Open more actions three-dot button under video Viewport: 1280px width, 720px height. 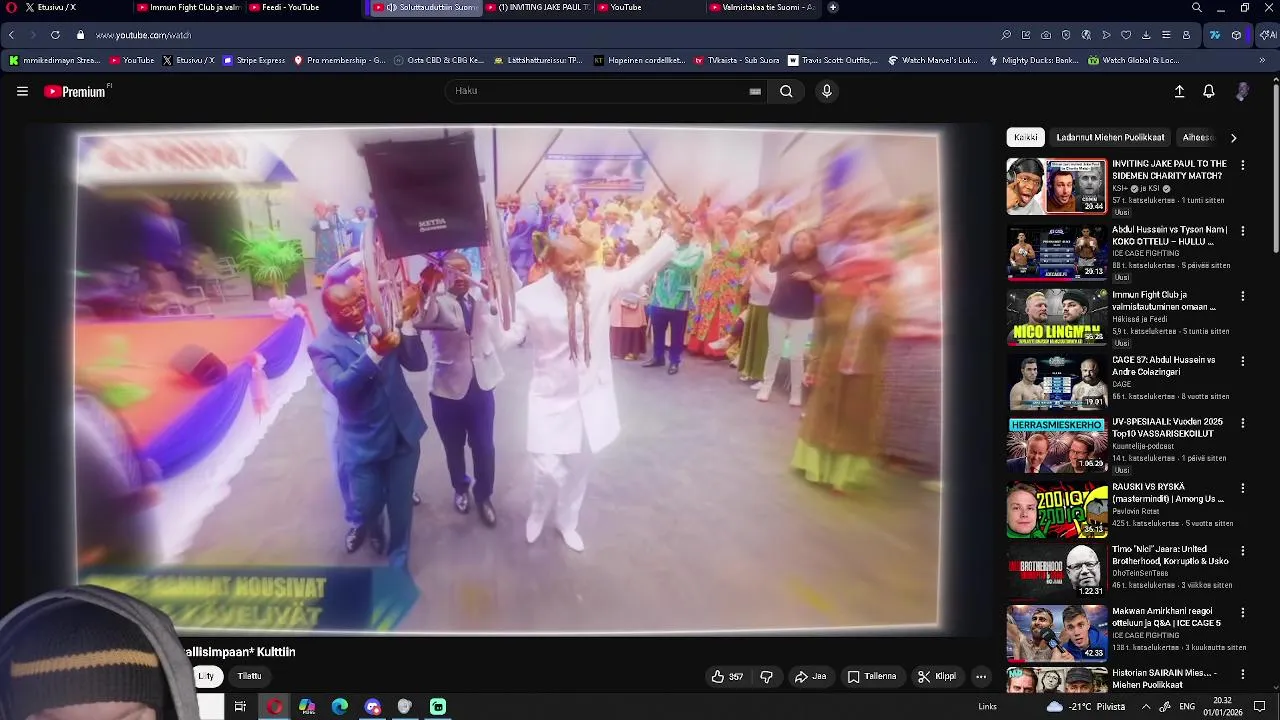tap(981, 677)
